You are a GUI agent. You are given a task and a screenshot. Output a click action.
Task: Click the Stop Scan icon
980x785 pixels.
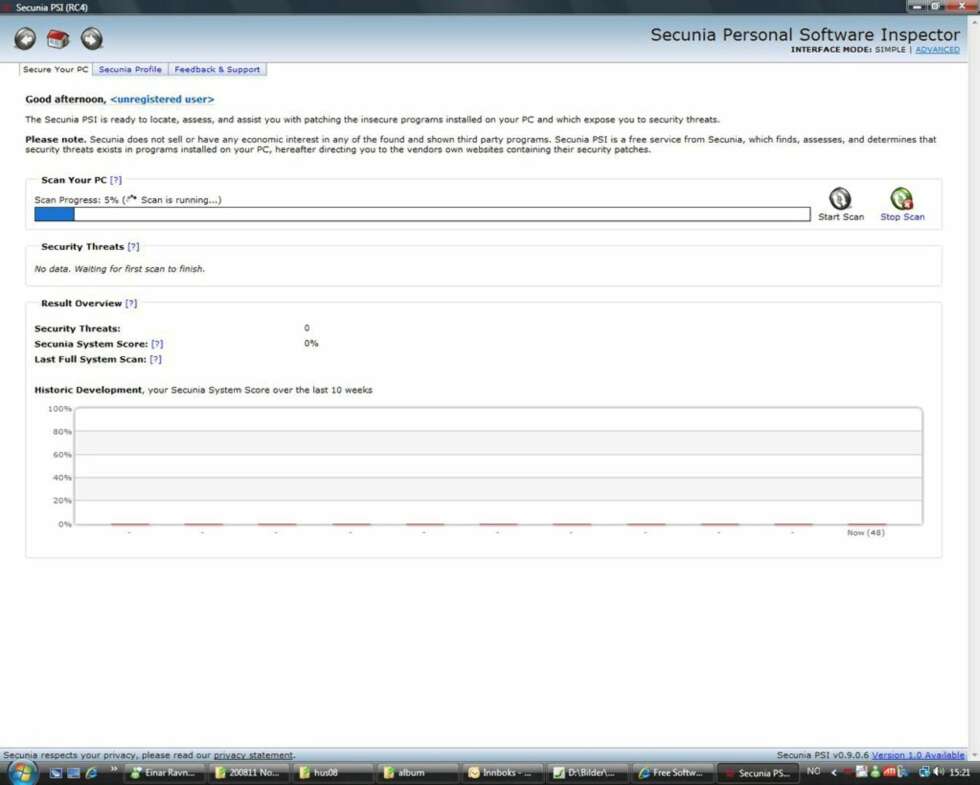click(x=901, y=199)
